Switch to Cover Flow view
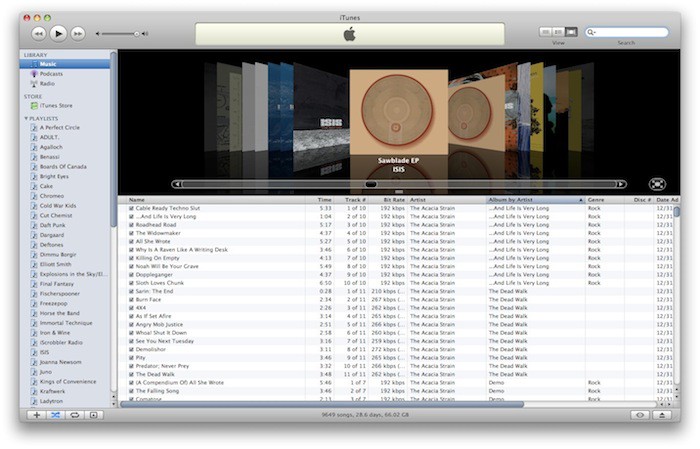700x449 pixels. (571, 32)
